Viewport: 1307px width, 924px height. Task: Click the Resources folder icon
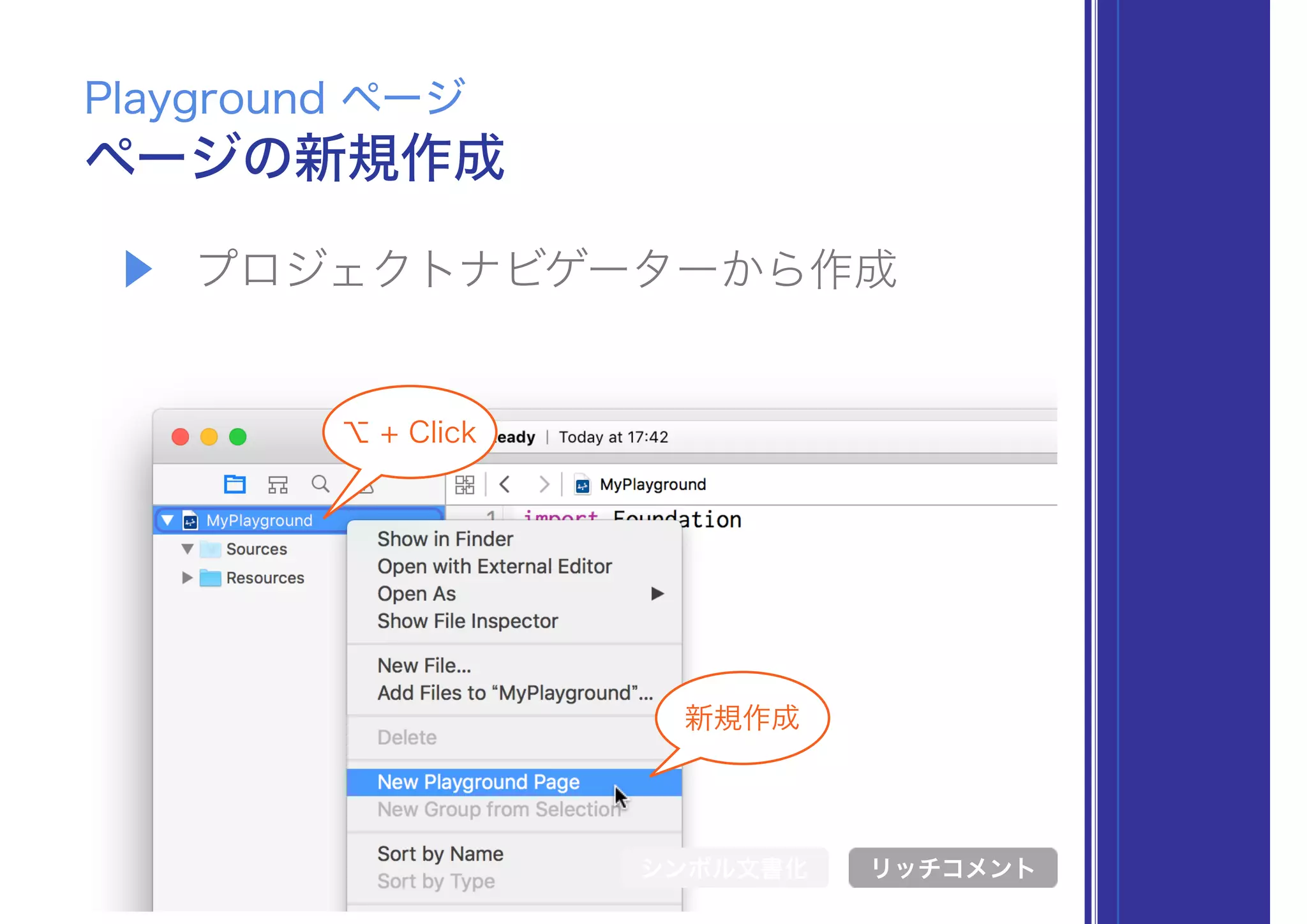click(x=210, y=578)
